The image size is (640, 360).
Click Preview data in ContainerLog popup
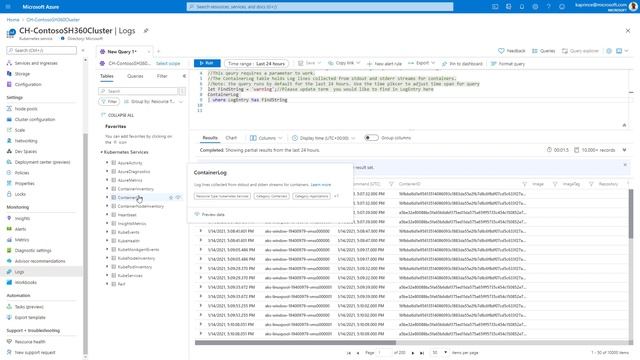[x=209, y=214]
